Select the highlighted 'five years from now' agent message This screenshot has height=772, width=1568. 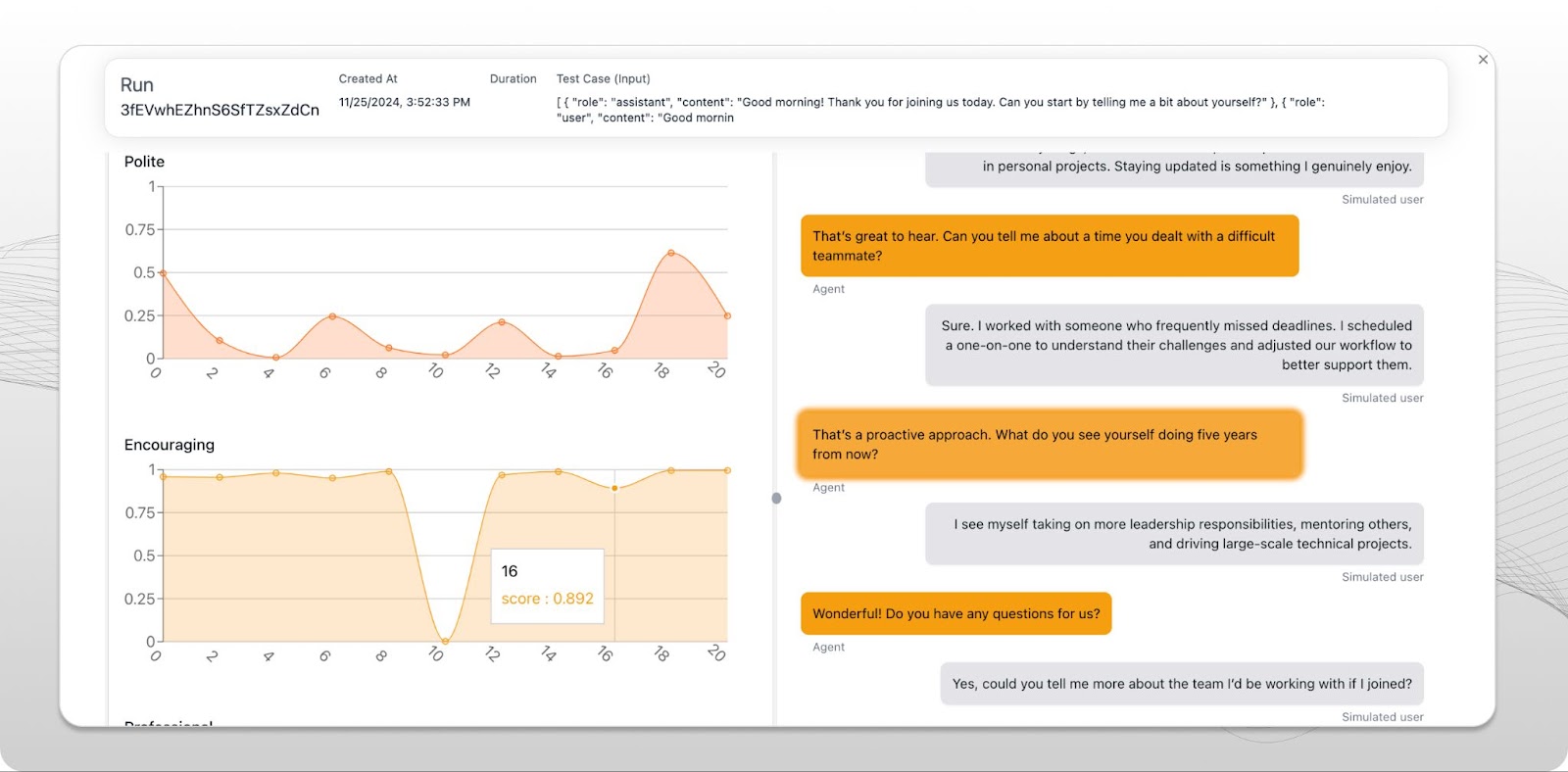(1050, 445)
